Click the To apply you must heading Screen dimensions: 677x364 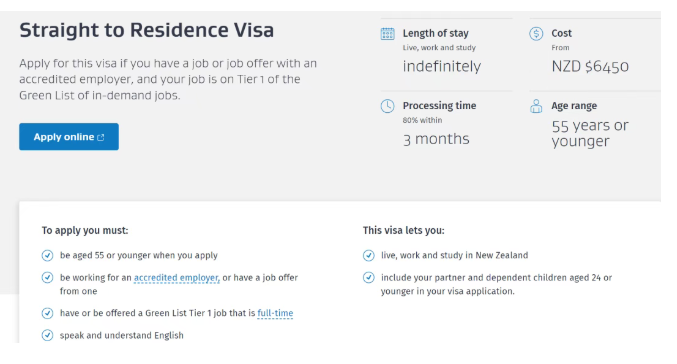85,231
